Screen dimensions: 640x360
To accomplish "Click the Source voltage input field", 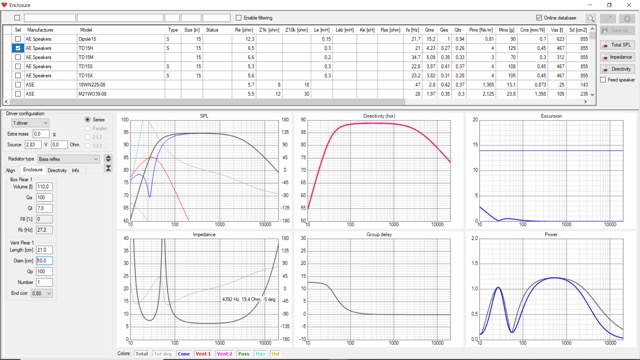I will (33, 144).
